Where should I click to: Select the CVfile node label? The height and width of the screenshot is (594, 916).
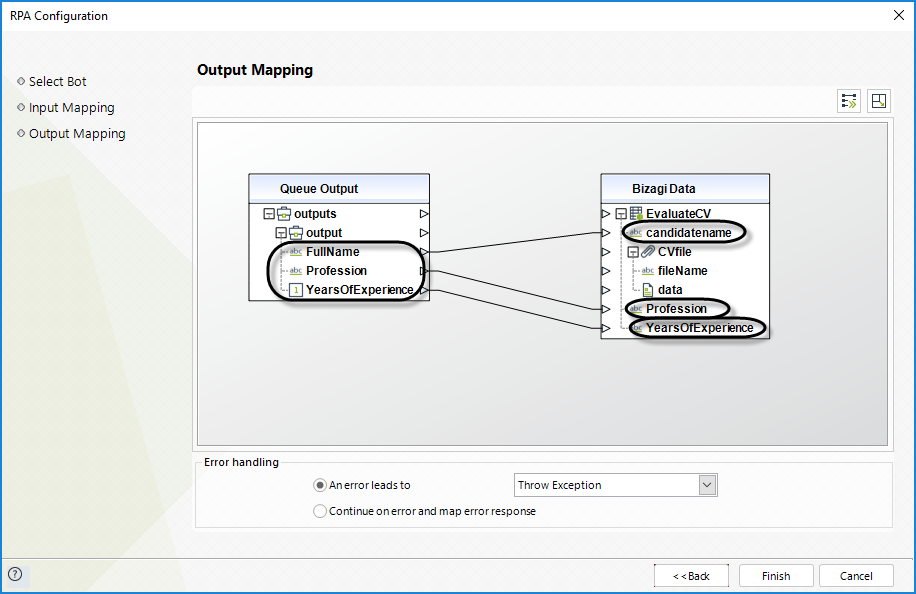[x=675, y=252]
